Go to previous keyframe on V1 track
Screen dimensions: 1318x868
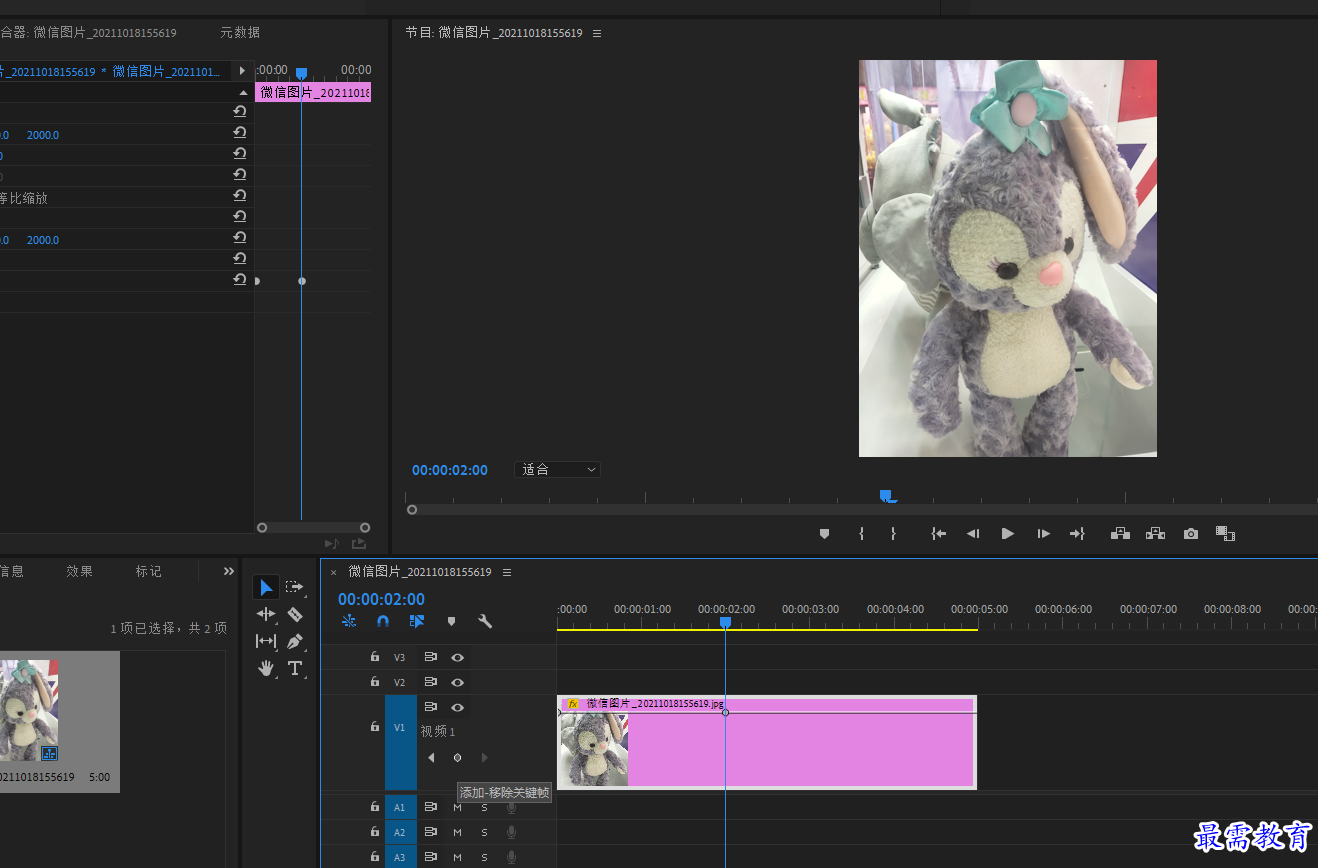coord(431,758)
